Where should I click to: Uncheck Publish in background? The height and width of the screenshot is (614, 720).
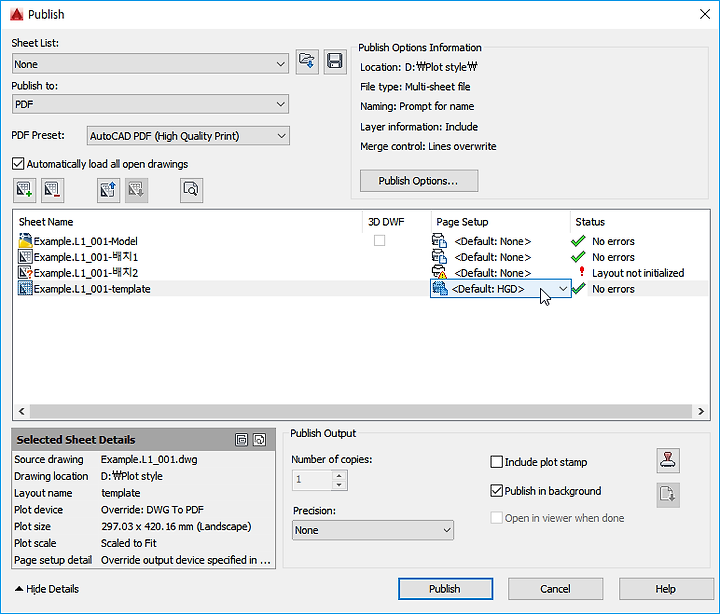(x=496, y=491)
